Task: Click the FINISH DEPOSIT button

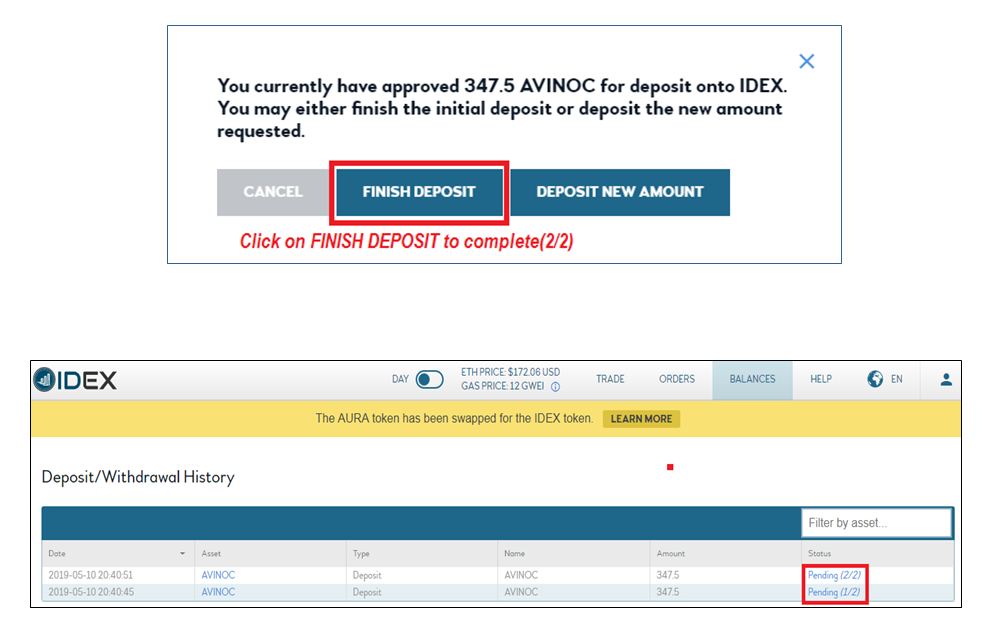Action: 419,192
